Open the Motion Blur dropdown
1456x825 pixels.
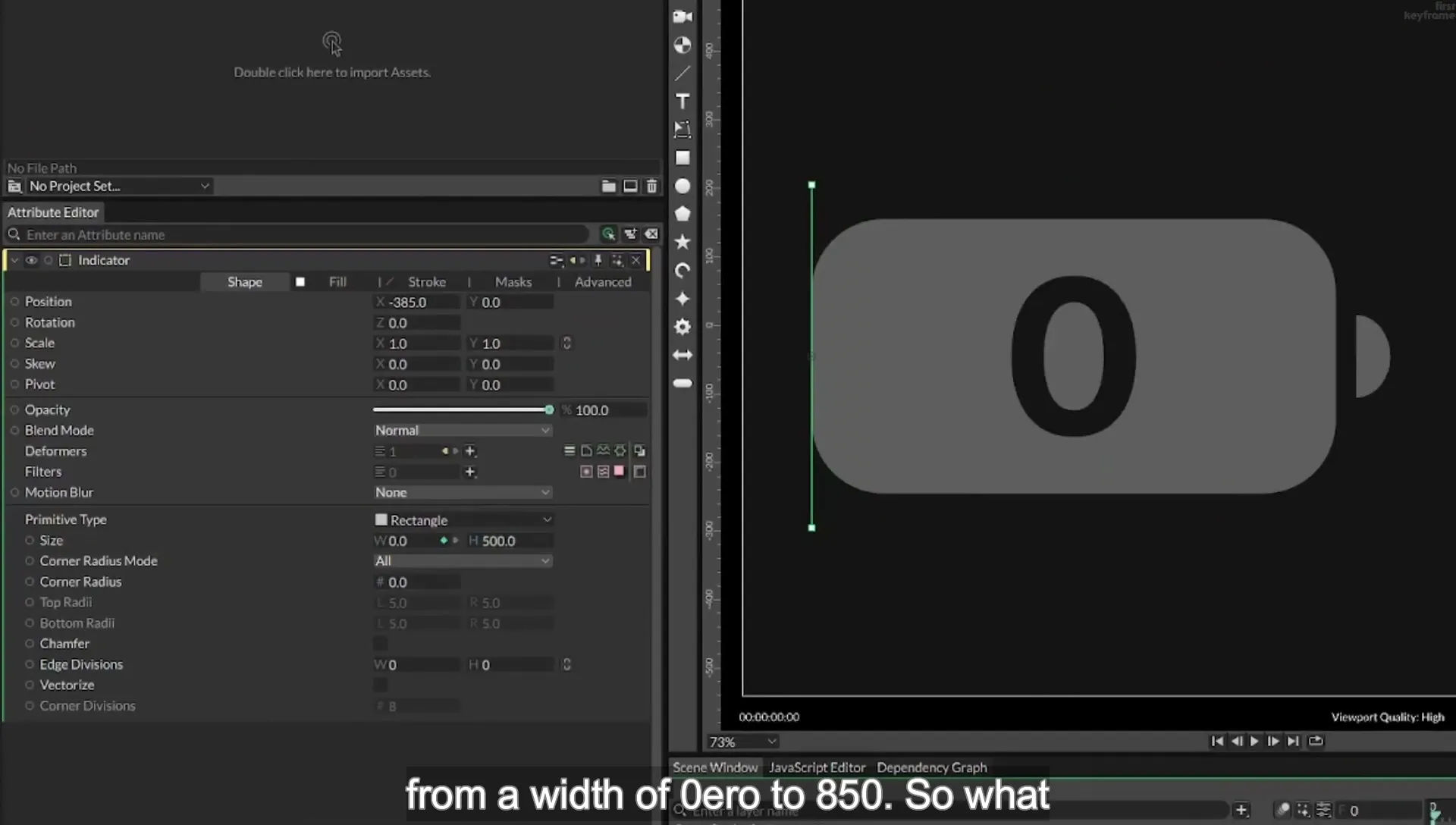463,492
